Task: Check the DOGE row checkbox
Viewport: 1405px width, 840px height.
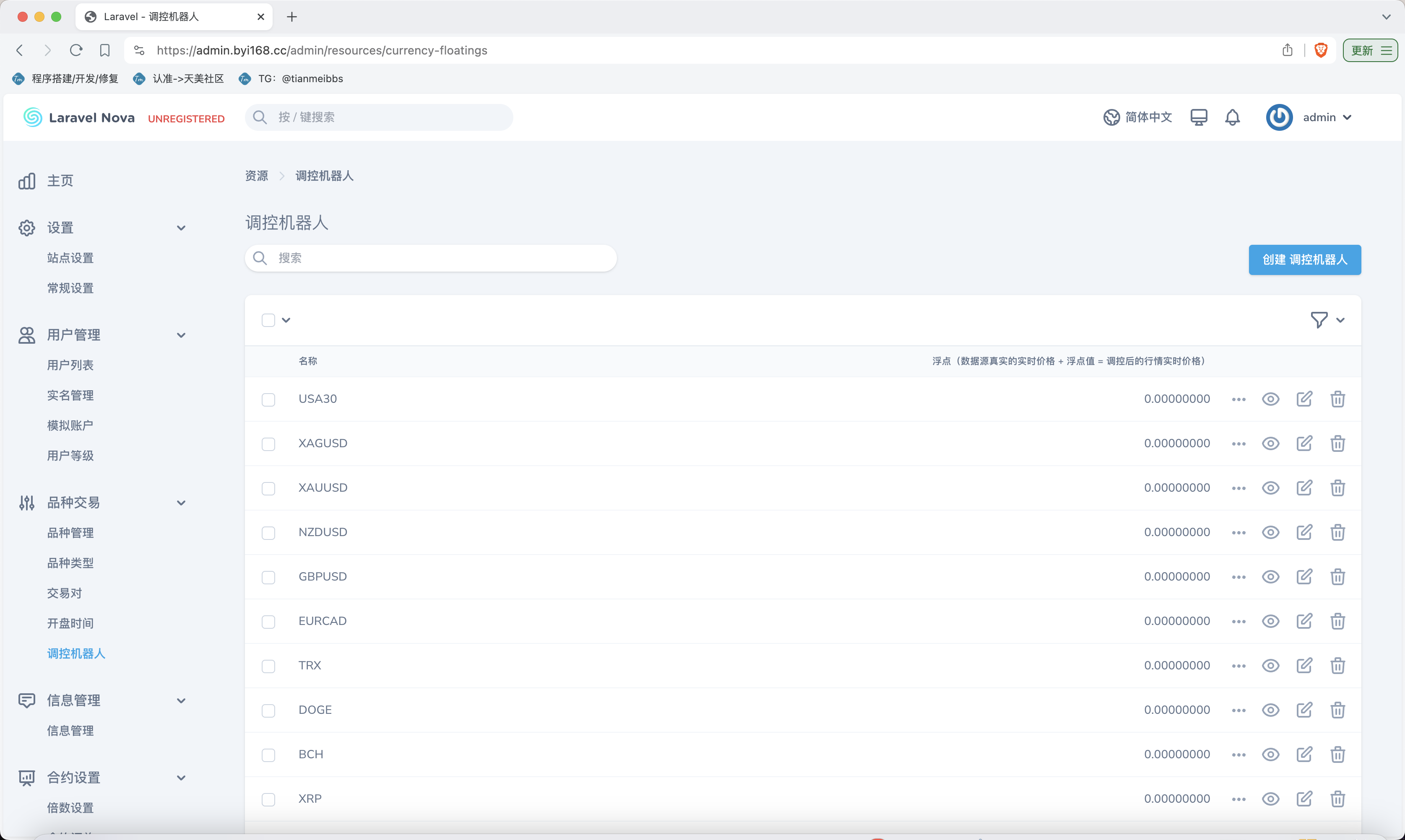Action: click(x=268, y=711)
